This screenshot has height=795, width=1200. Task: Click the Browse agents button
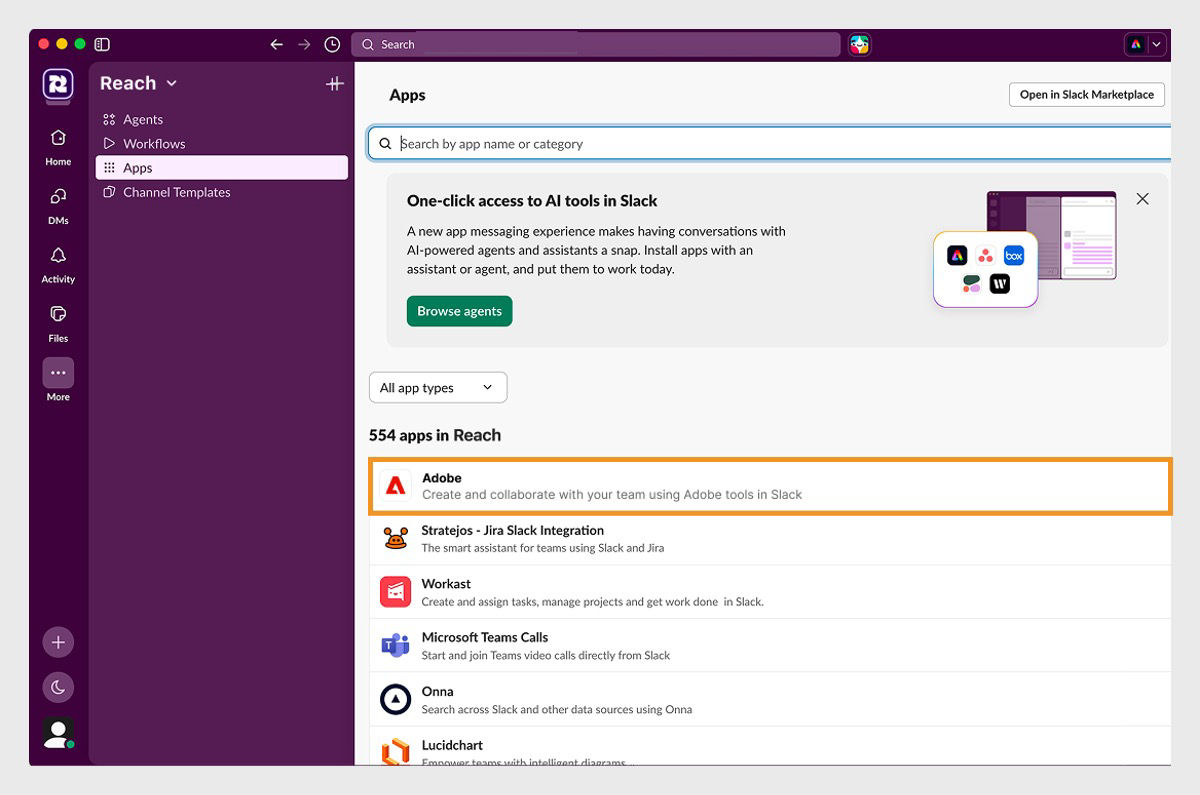pyautogui.click(x=460, y=311)
